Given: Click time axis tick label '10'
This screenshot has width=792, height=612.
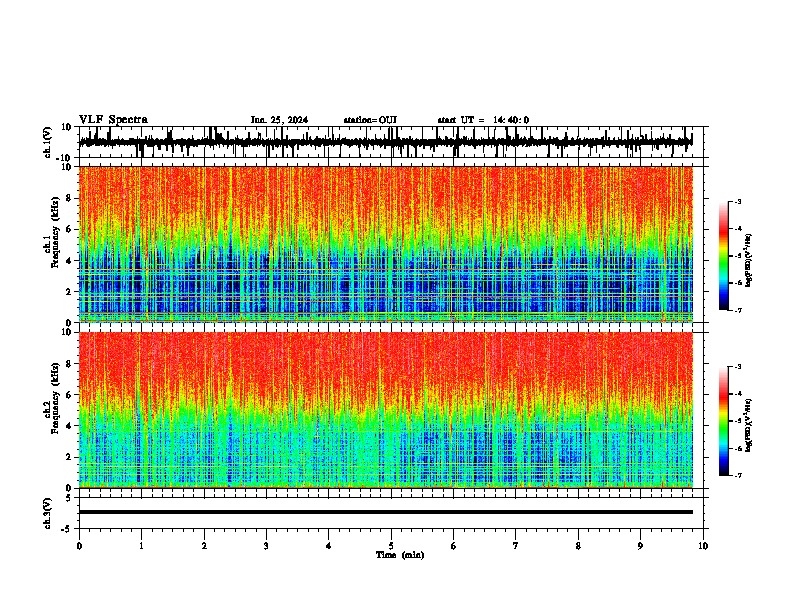Looking at the screenshot, I should (703, 546).
